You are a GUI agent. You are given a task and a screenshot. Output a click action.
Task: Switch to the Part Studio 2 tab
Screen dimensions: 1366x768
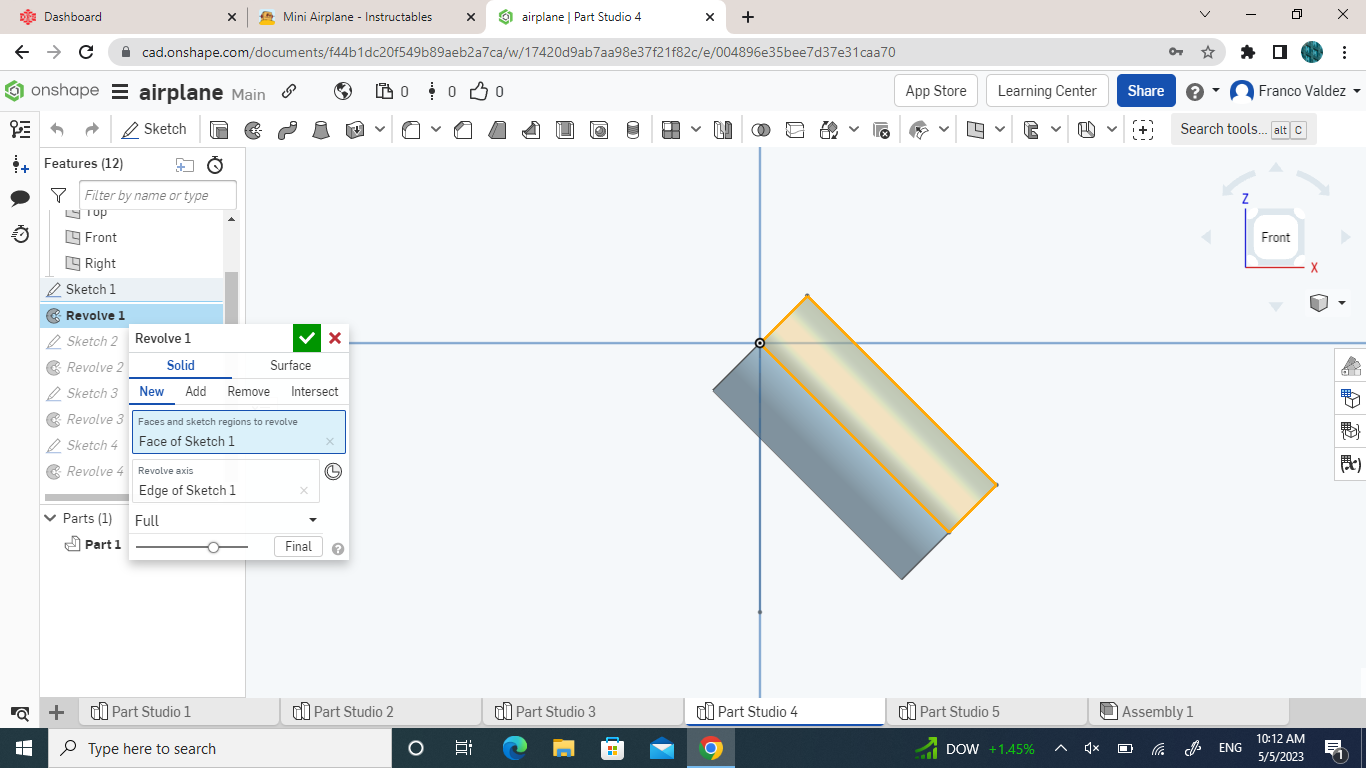(381, 711)
